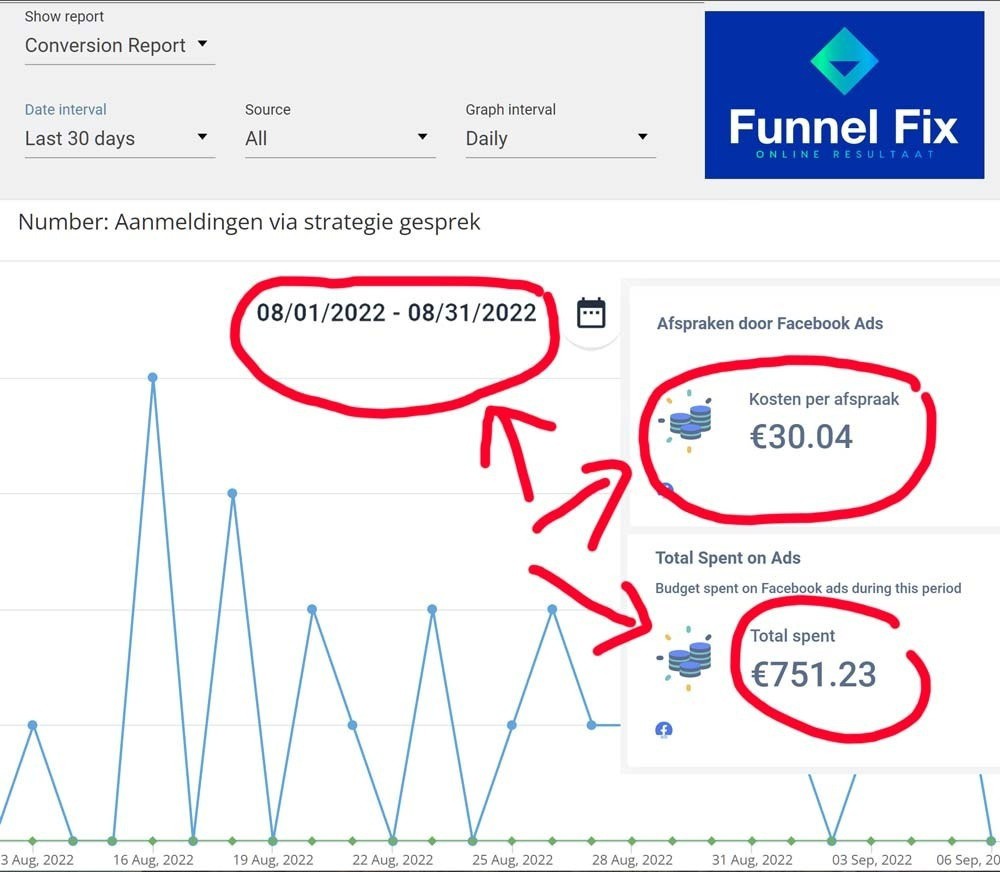
Task: Click the highest data point above 16 Aug
Action: [x=152, y=378]
